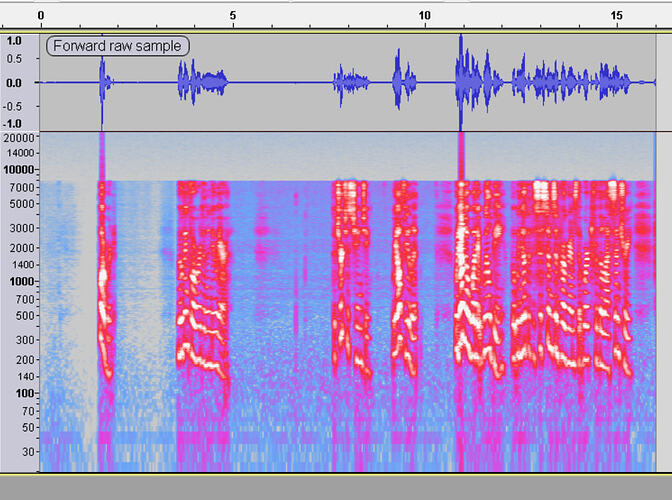Click the waveform segment just before 5 seconds
The width and height of the screenshot is (672, 500).
(x=203, y=83)
